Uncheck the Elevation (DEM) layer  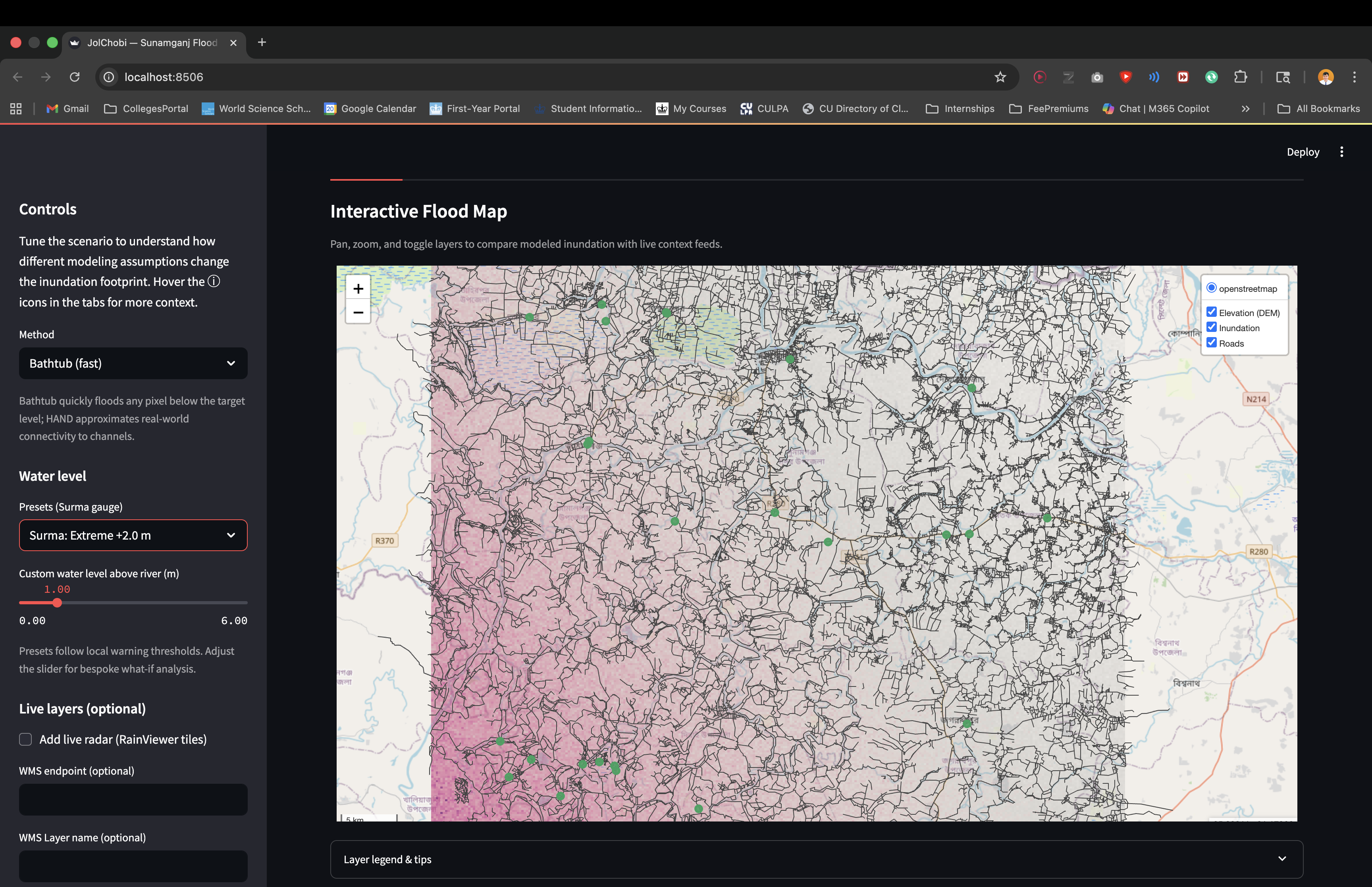(1211, 312)
